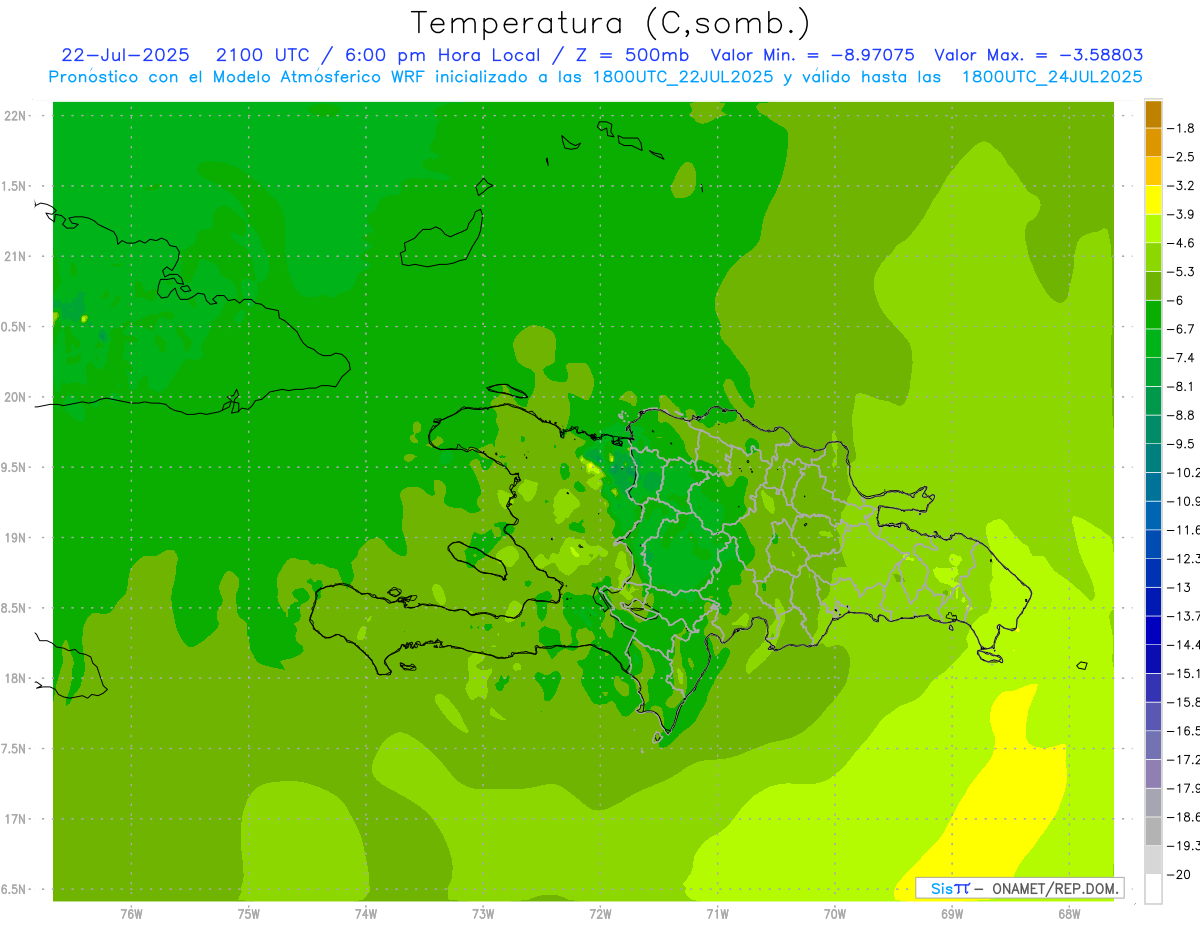This screenshot has width=1200, height=927.
Task: Pick the purple swatch between -17.2 and -17.9
Action: coord(1153,773)
